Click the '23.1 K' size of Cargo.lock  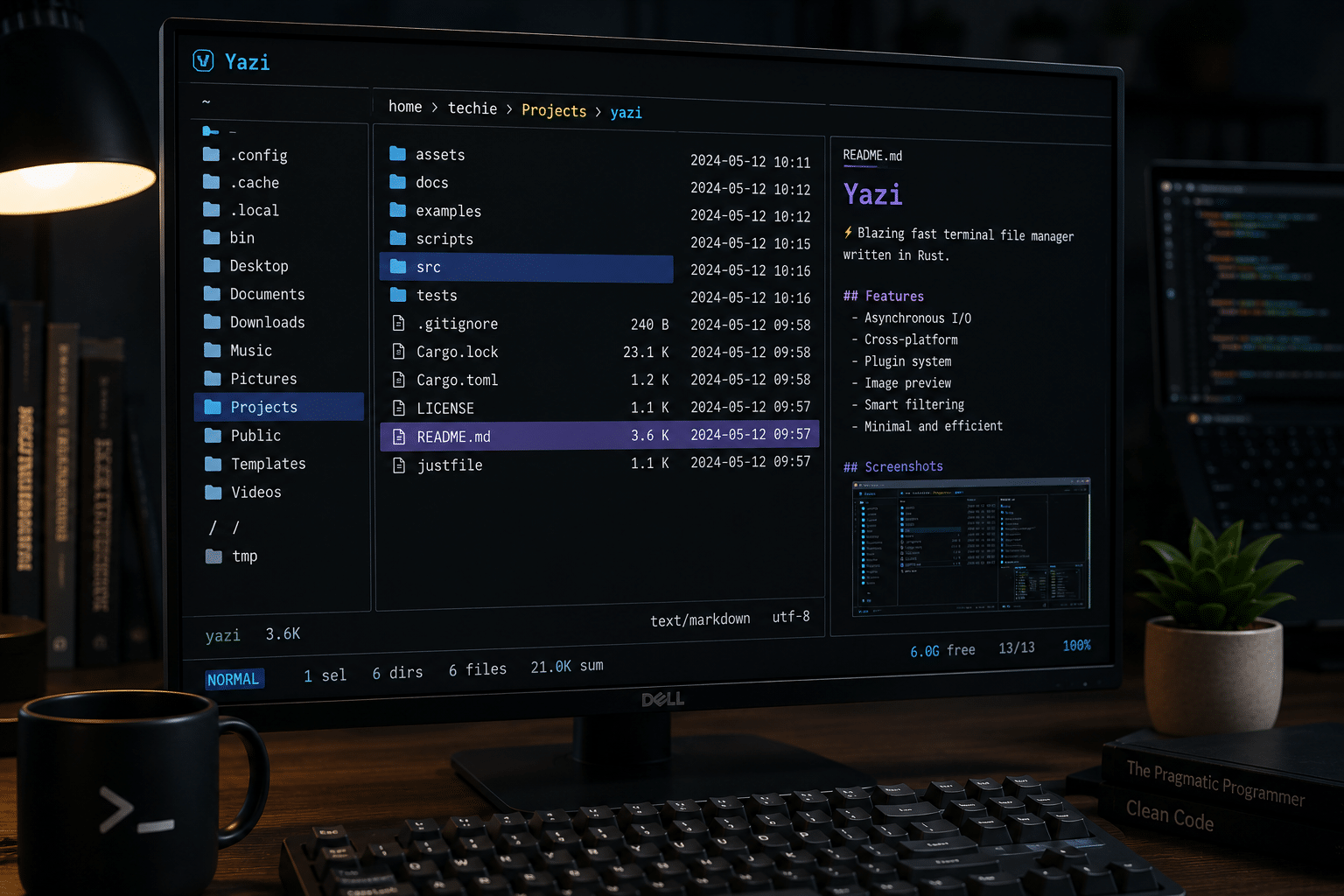pyautogui.click(x=646, y=352)
